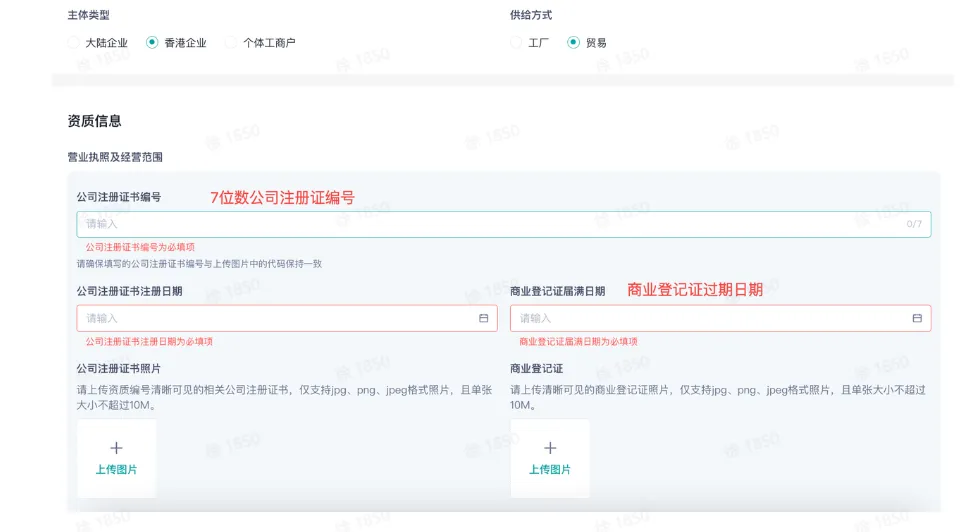Viewport: 973px width, 532px height.
Task: Click error text 公司注册证书编号为必填项
Action: [140, 247]
